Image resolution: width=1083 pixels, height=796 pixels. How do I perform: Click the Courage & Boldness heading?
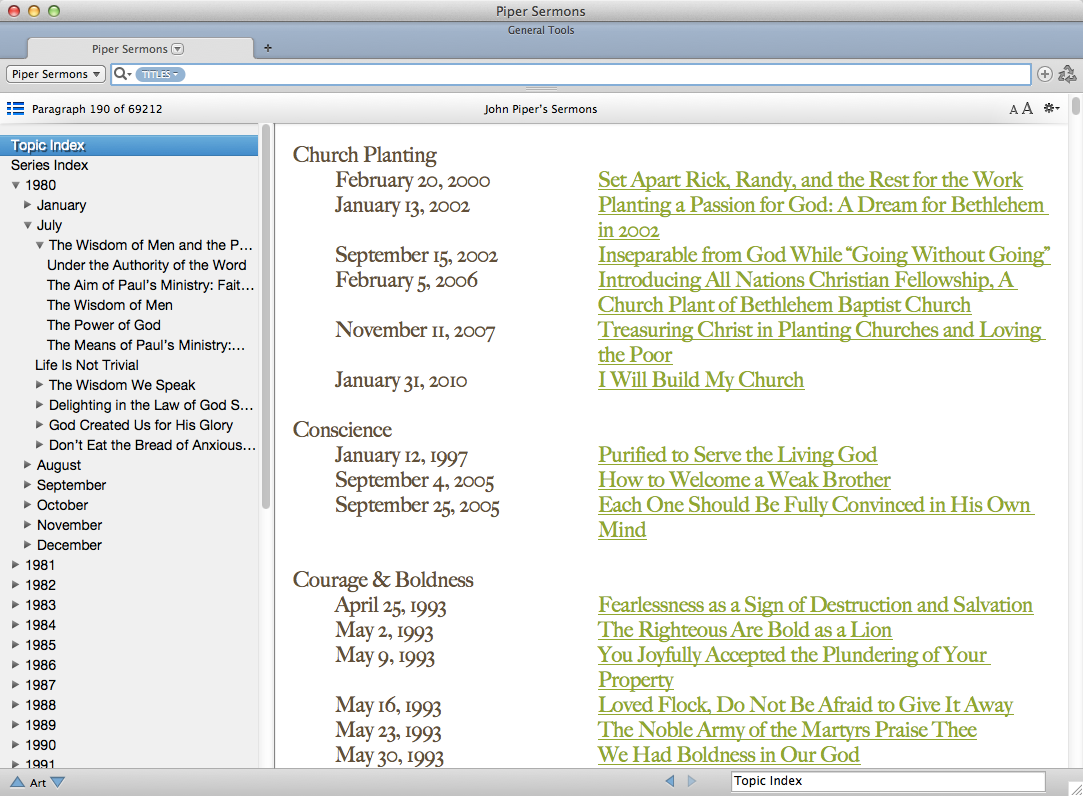(x=383, y=580)
